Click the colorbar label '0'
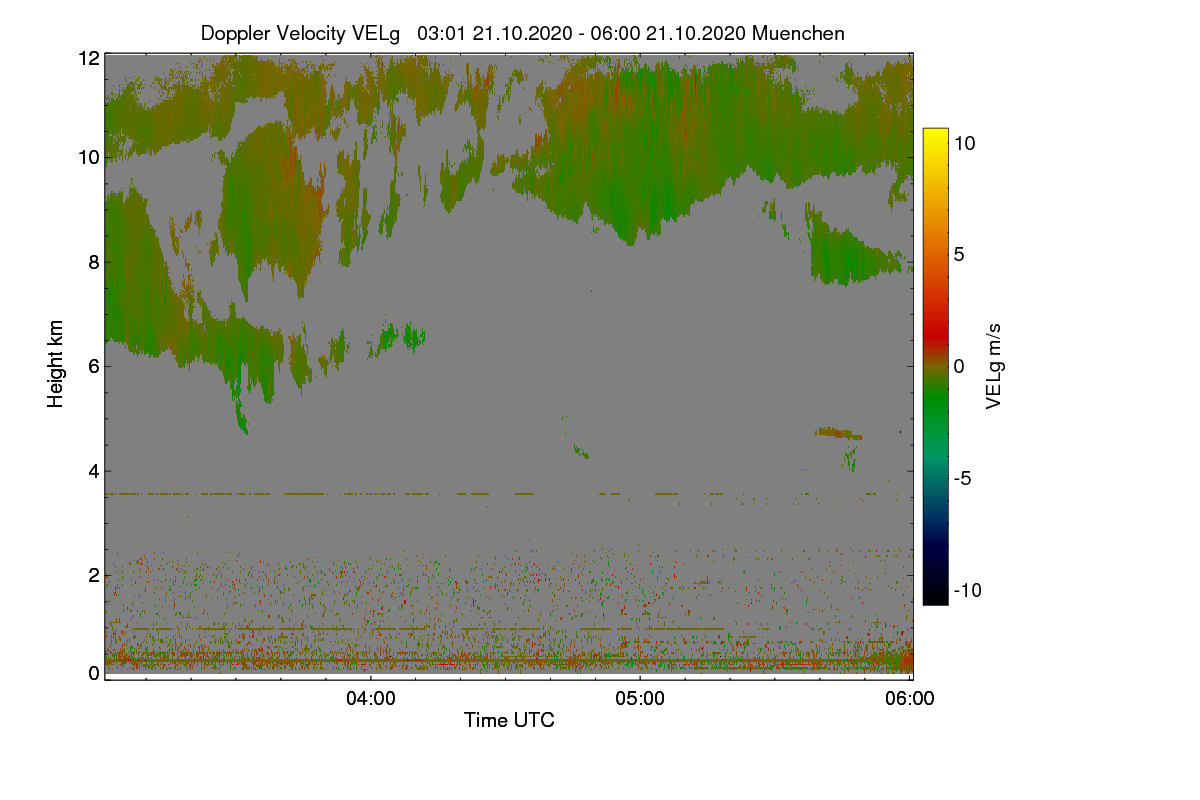Image resolution: width=1200 pixels, height=800 pixels. (958, 366)
